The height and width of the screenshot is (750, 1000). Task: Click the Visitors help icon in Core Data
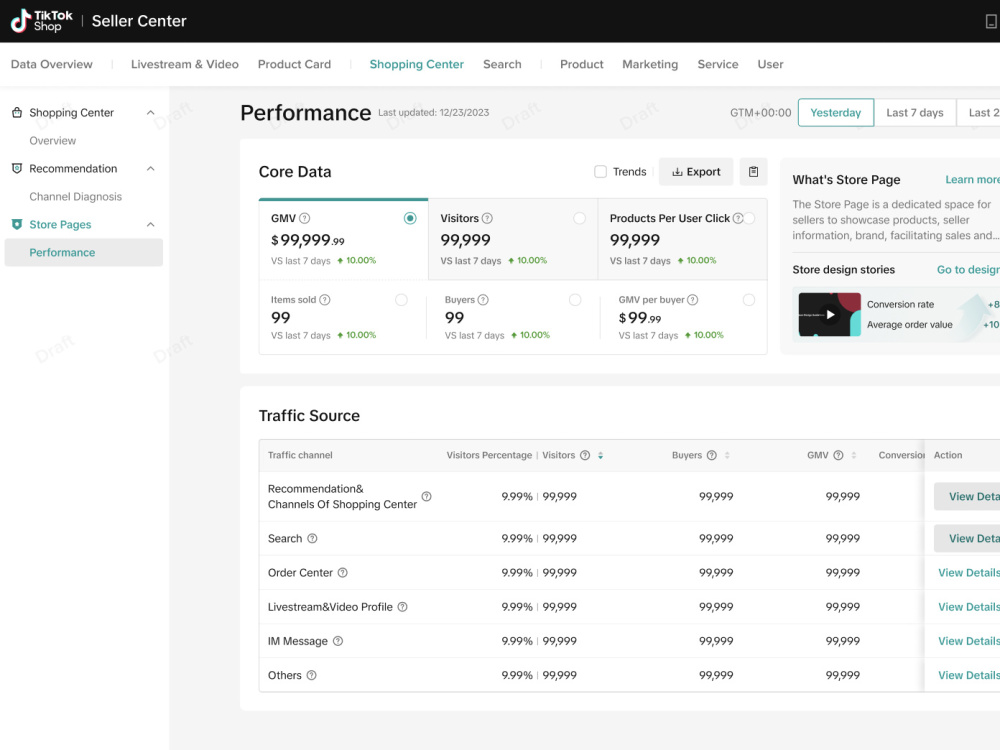(x=487, y=218)
